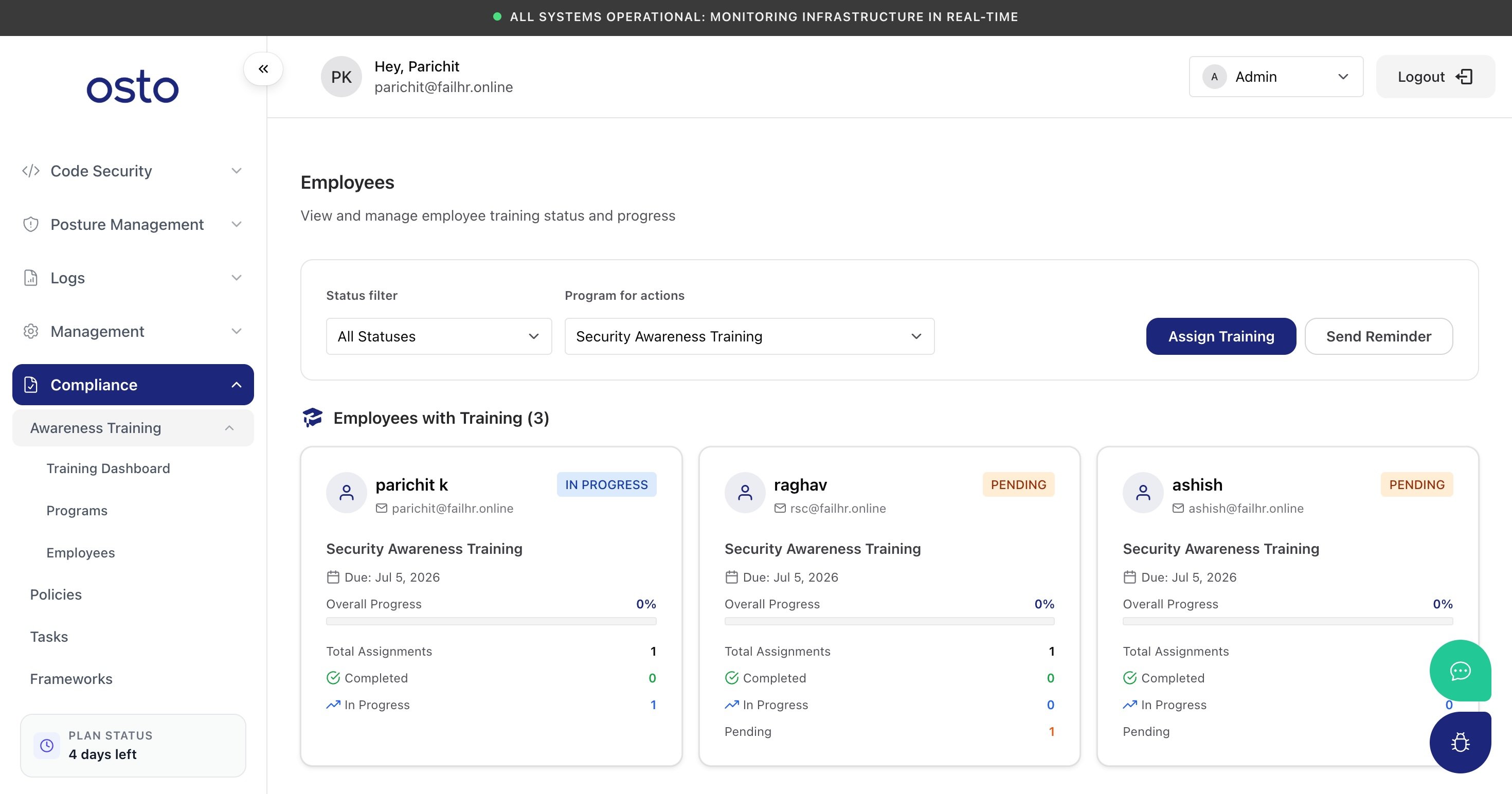Click 'ashish@failhr.online' email text

point(1246,508)
